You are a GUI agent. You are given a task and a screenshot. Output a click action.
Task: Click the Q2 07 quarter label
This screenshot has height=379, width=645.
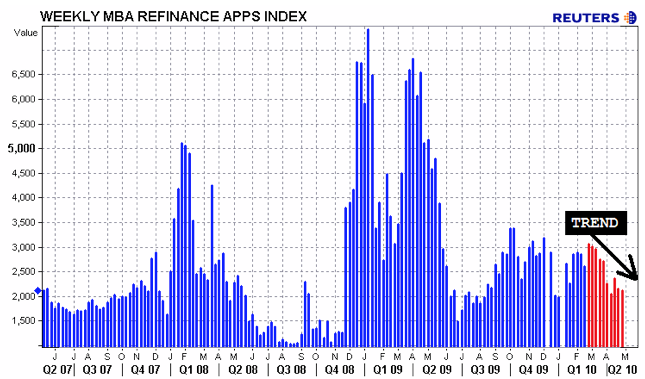coord(58,369)
